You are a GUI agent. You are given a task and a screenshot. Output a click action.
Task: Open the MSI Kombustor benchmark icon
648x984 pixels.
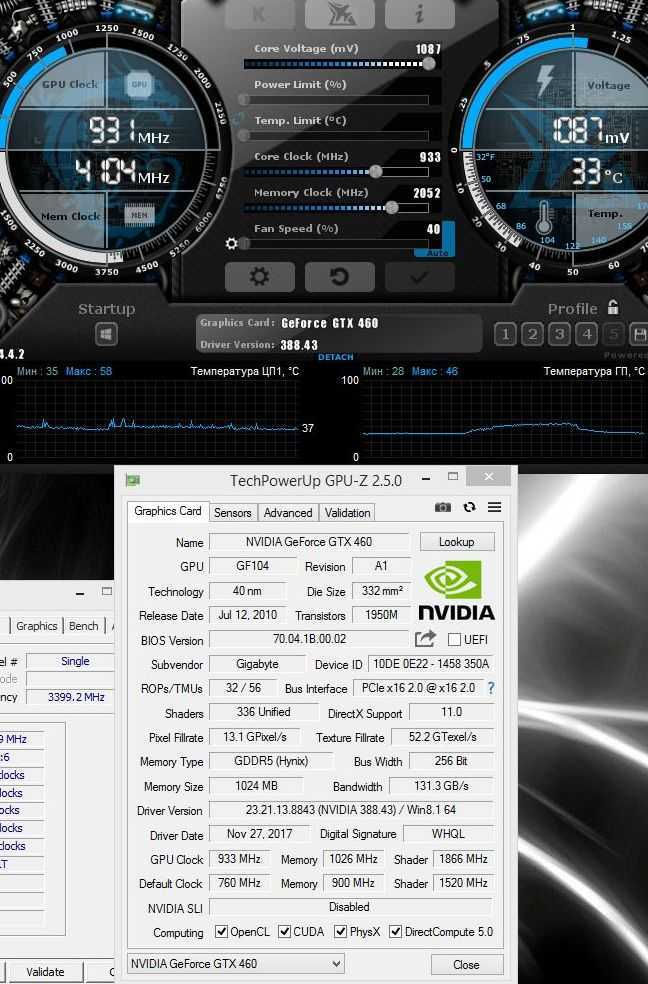[340, 14]
